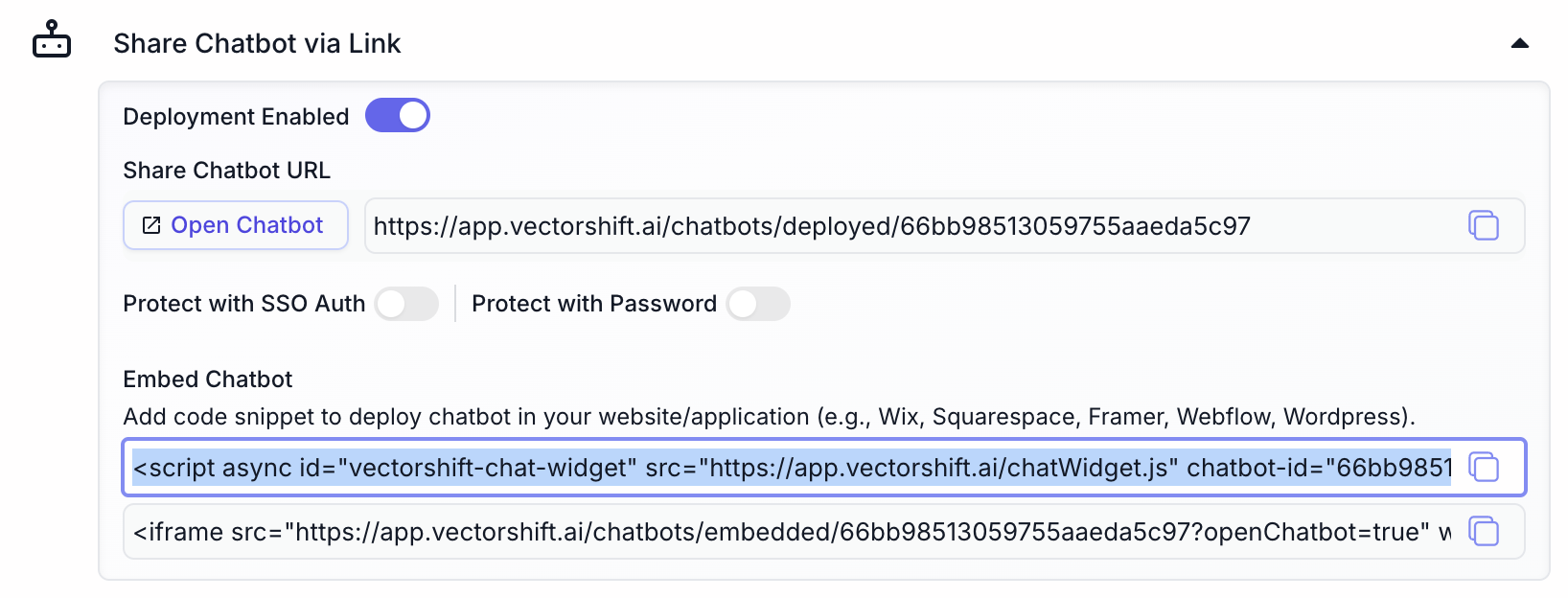This screenshot has width=1568, height=598.
Task: Turn on Protect with Password
Action: (758, 304)
